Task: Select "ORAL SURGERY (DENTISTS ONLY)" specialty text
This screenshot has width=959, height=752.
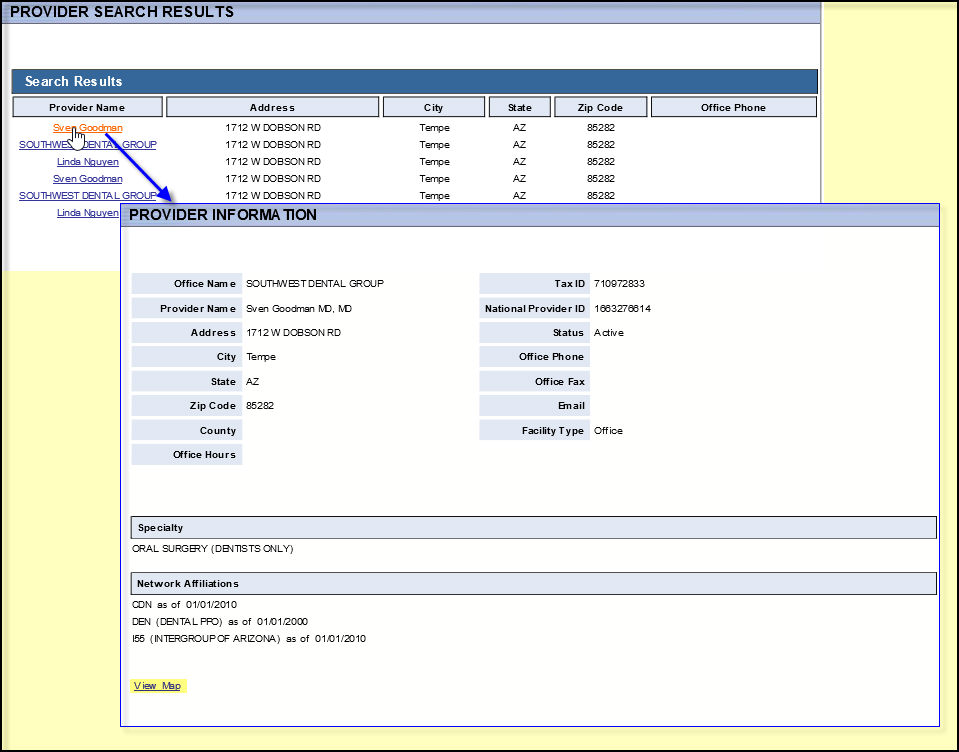Action: point(213,548)
